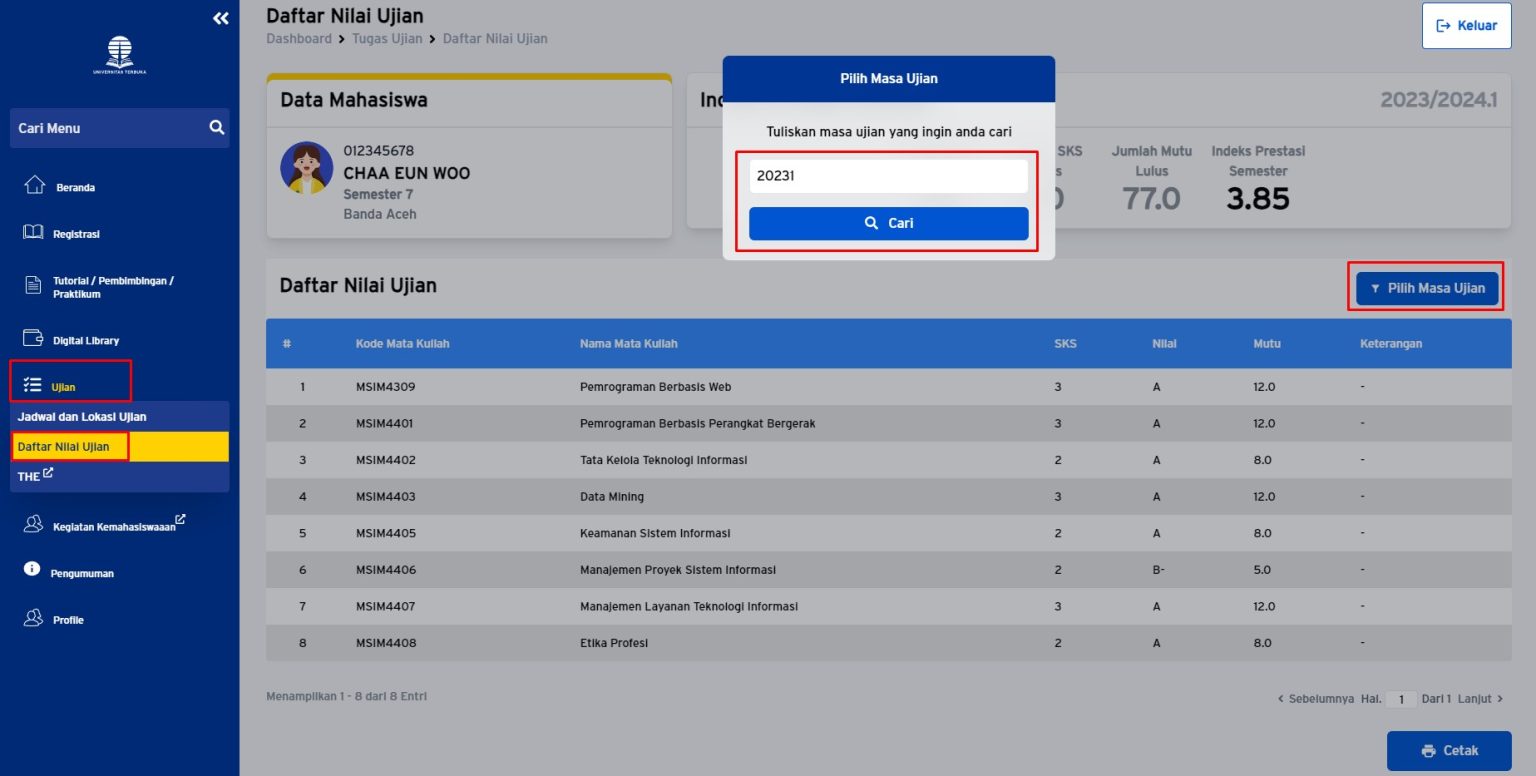This screenshot has width=1536, height=776.
Task: Select Jadwal dan Lokasi Ujian submenu item
Action: pyautogui.click(x=82, y=416)
